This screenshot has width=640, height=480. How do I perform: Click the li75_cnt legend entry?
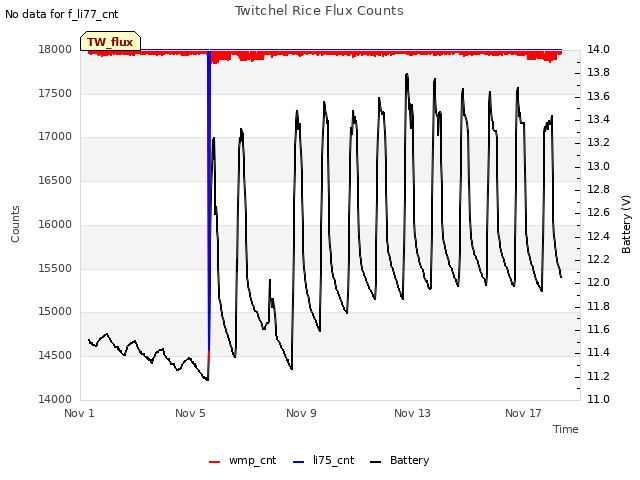[323, 460]
